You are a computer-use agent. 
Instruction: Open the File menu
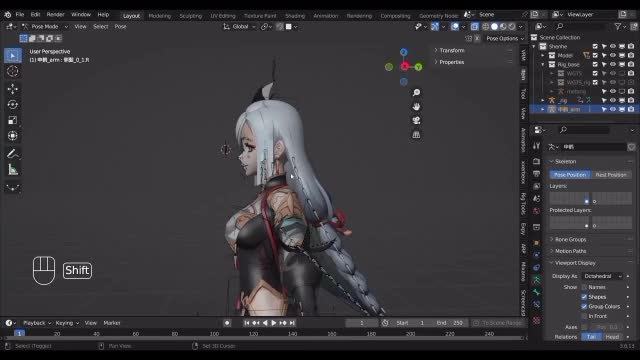coord(20,14)
